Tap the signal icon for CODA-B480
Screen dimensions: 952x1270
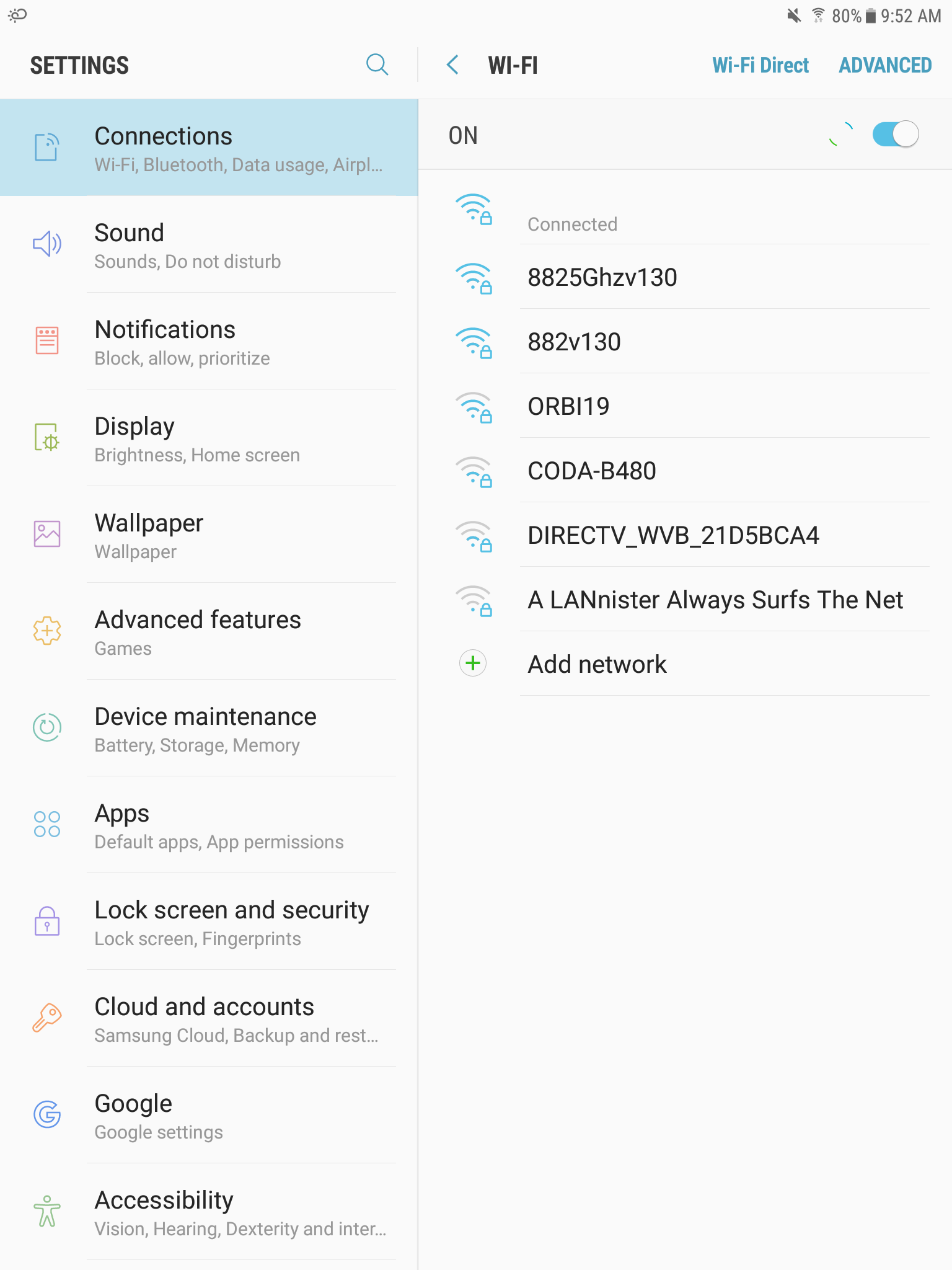pos(474,471)
